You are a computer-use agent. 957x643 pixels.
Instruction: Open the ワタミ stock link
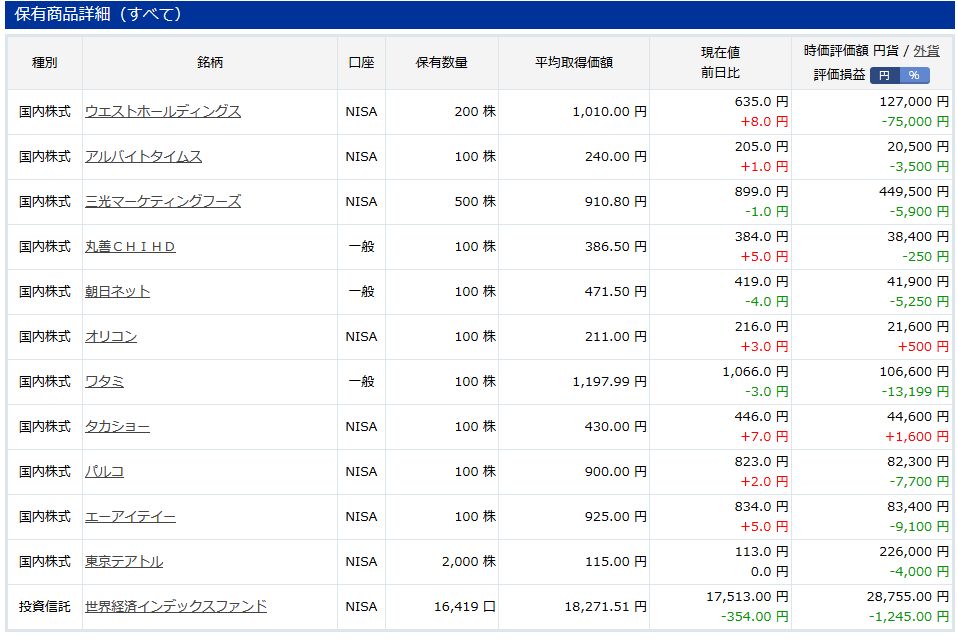(x=104, y=382)
